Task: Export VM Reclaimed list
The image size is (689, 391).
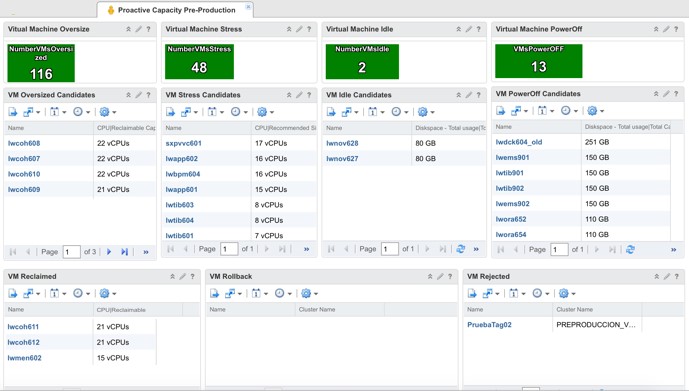Action: pos(13,293)
